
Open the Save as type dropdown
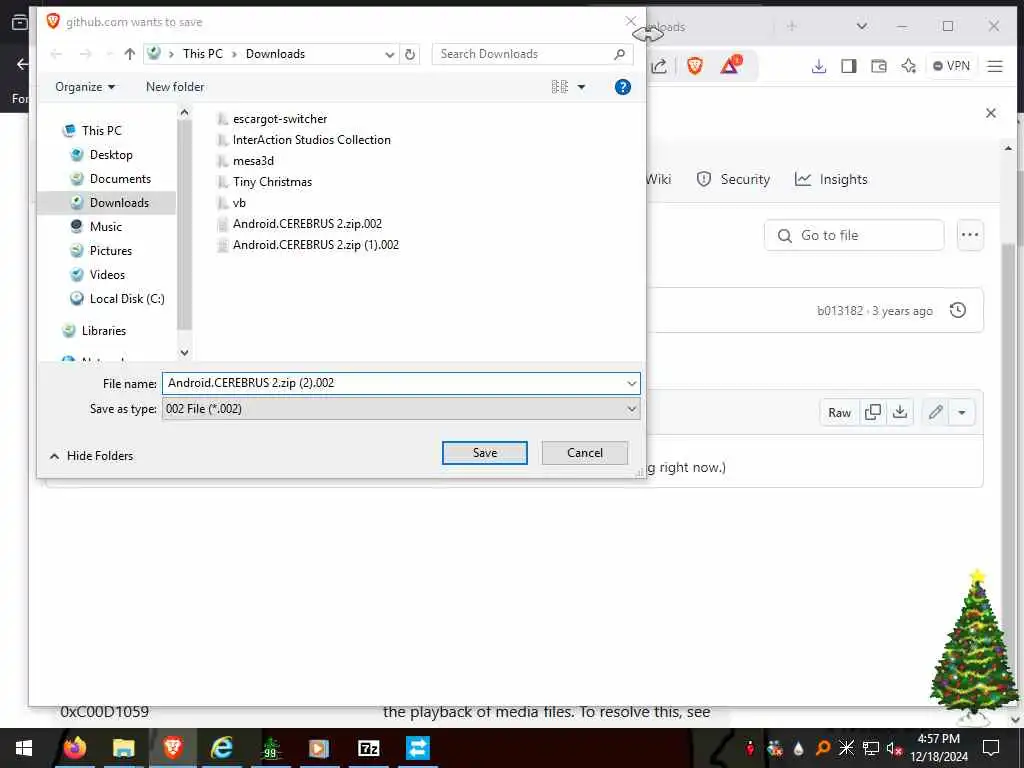pos(632,409)
